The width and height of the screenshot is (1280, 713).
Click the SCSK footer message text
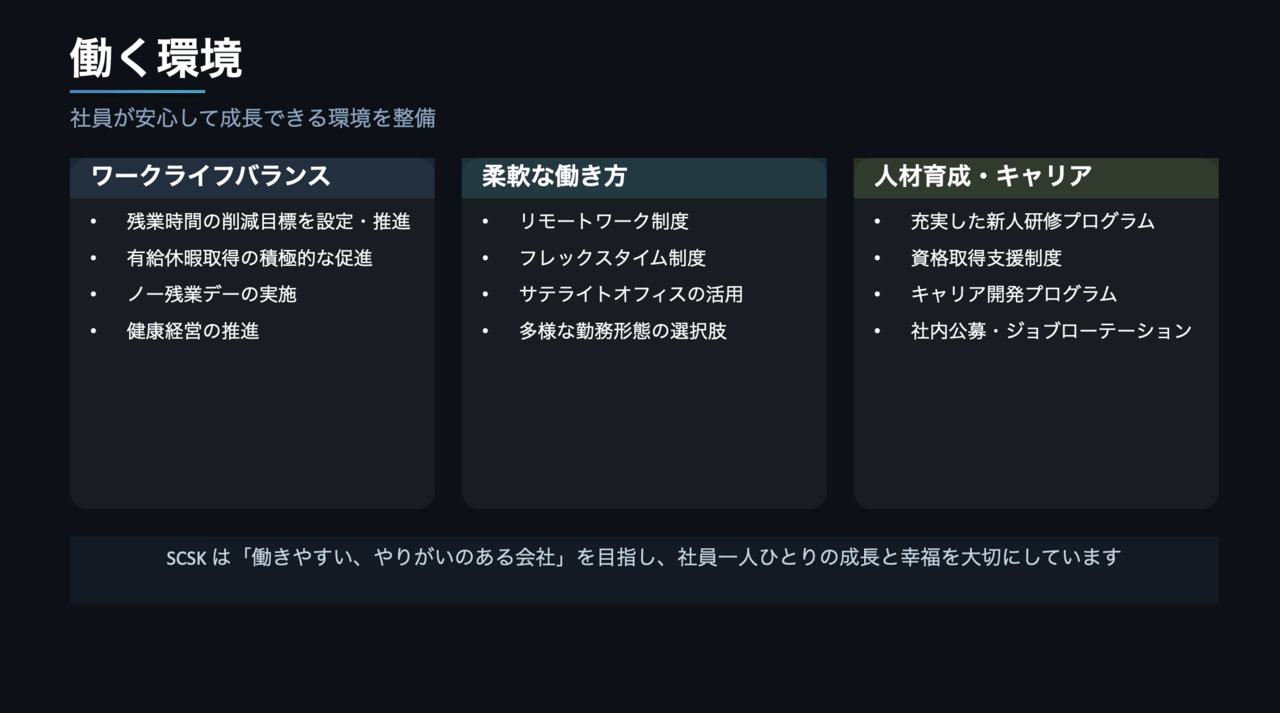click(x=644, y=557)
